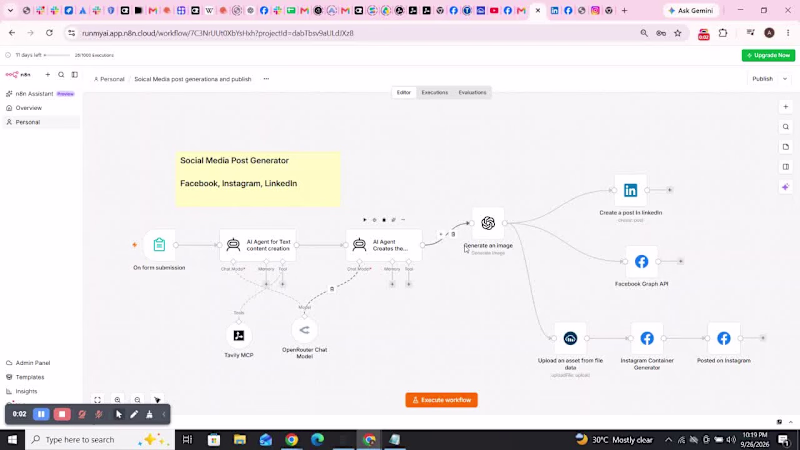The image size is (800, 450).
Task: Click the n8n sidebar search icon
Action: coord(61,74)
